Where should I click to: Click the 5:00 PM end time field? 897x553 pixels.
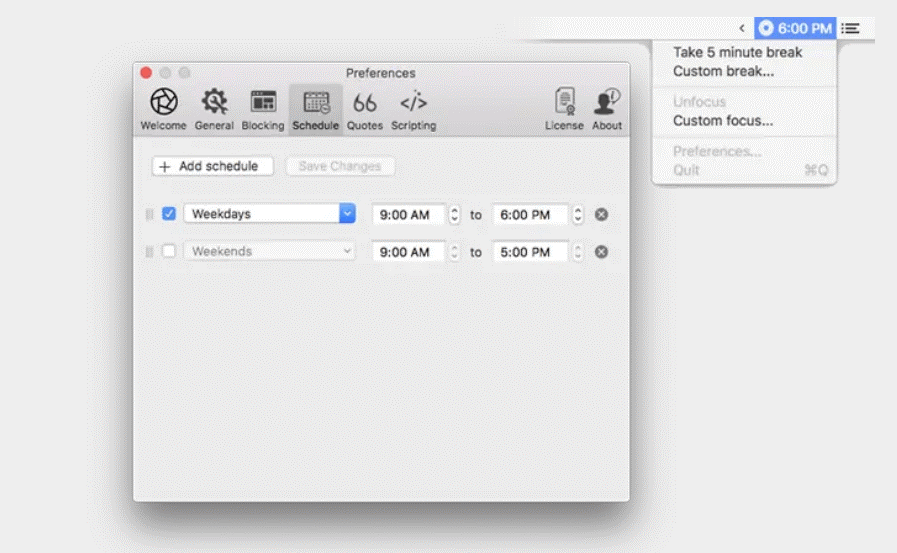(x=530, y=252)
